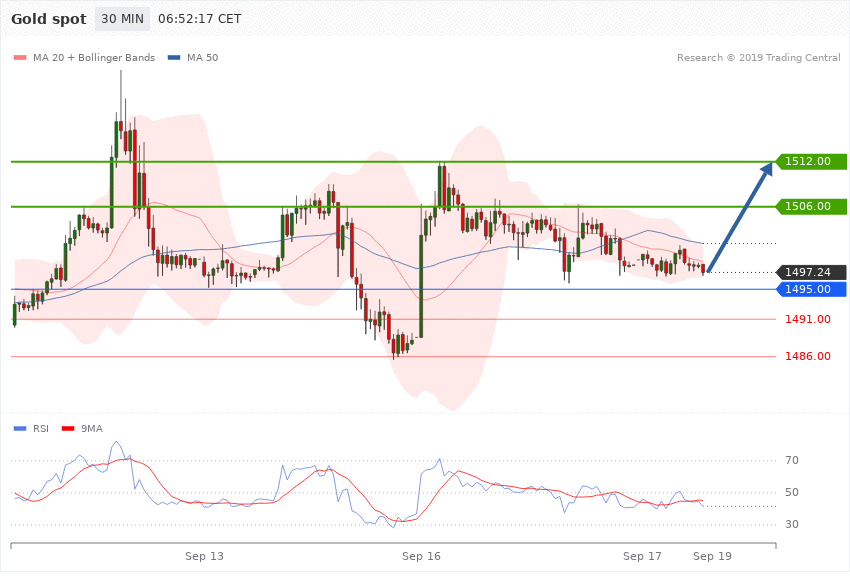Click the MA 50 legend color swatch

pos(174,57)
